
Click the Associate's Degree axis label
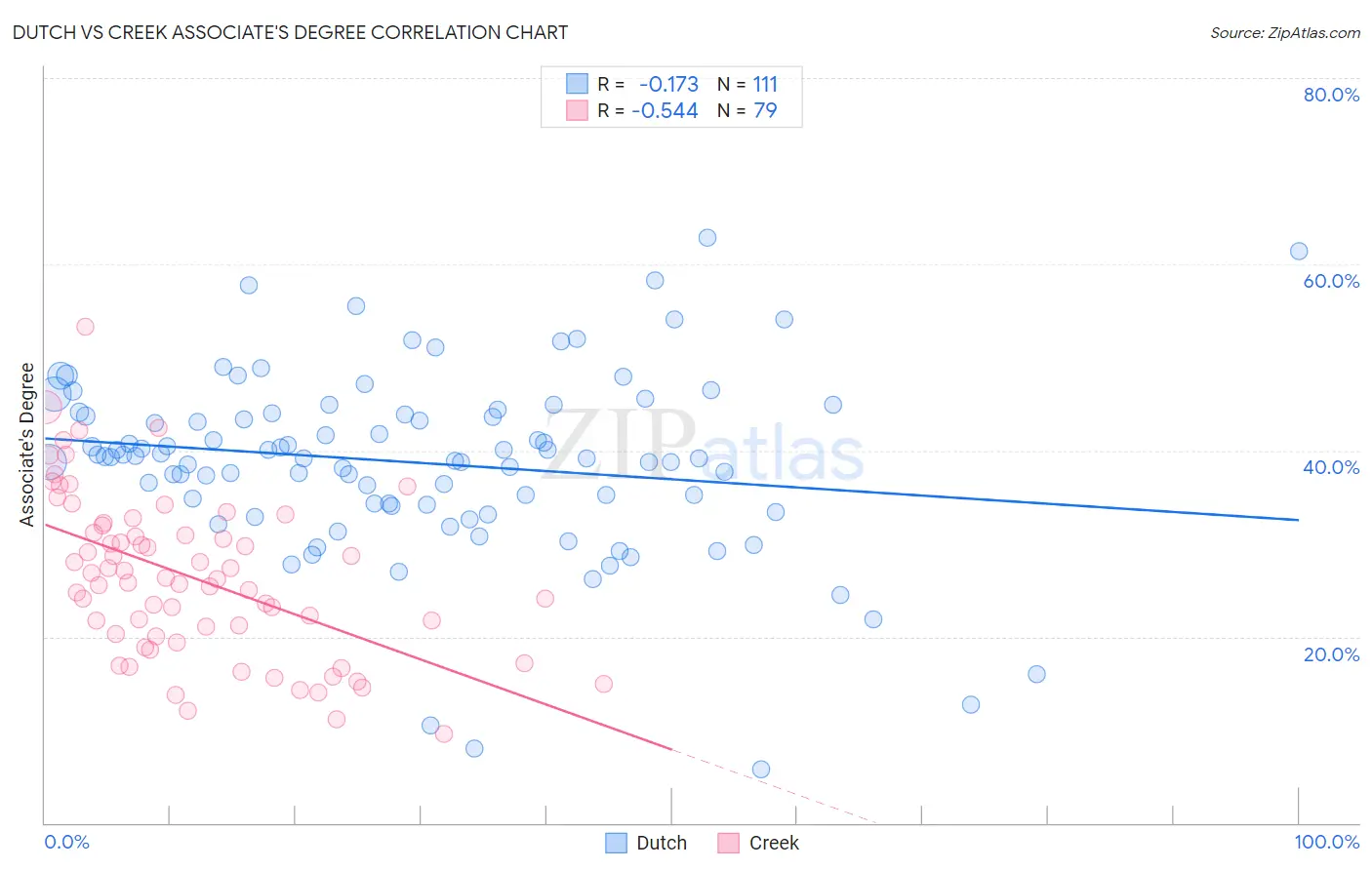click(x=27, y=445)
